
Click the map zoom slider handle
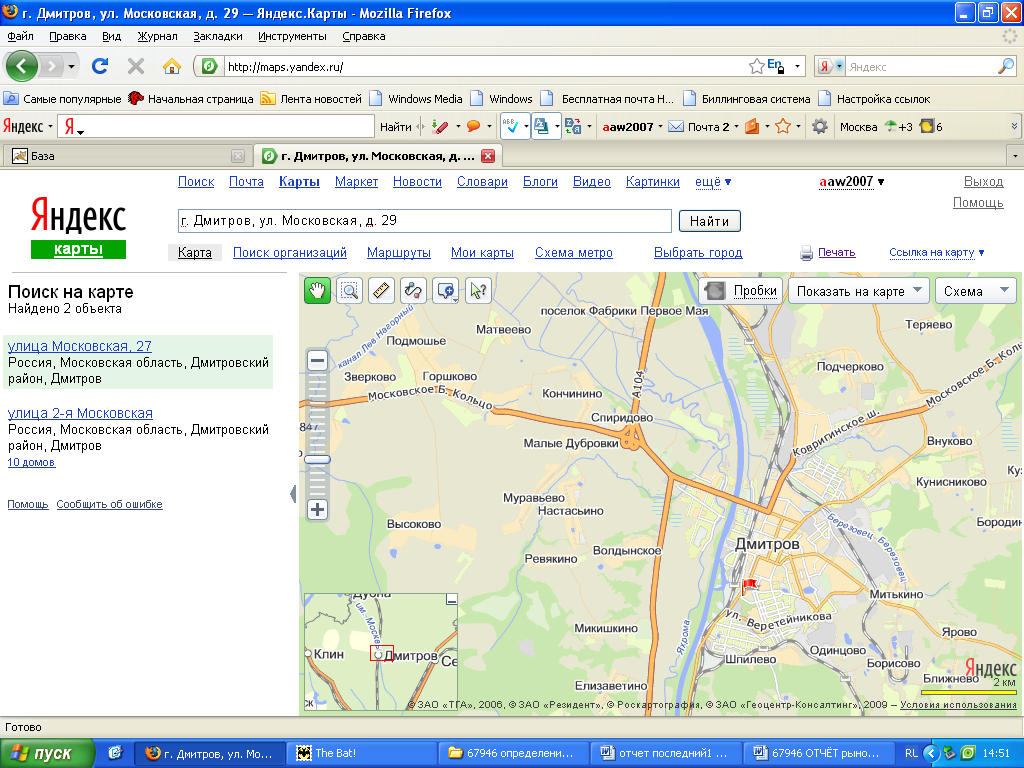tap(317, 460)
